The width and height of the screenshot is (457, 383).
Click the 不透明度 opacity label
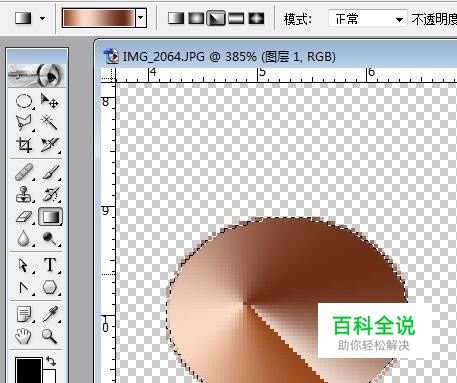coord(434,19)
